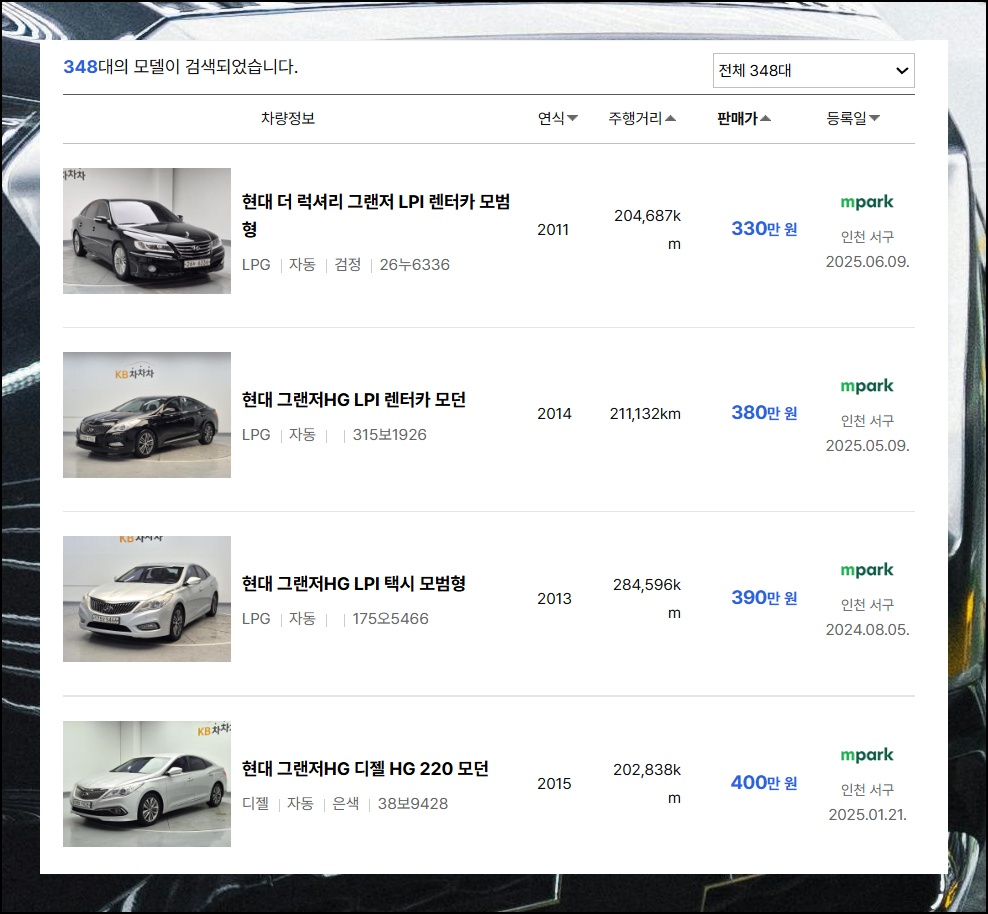Open the 전체 348대 dropdown
The width and height of the screenshot is (988, 914).
tap(813, 71)
